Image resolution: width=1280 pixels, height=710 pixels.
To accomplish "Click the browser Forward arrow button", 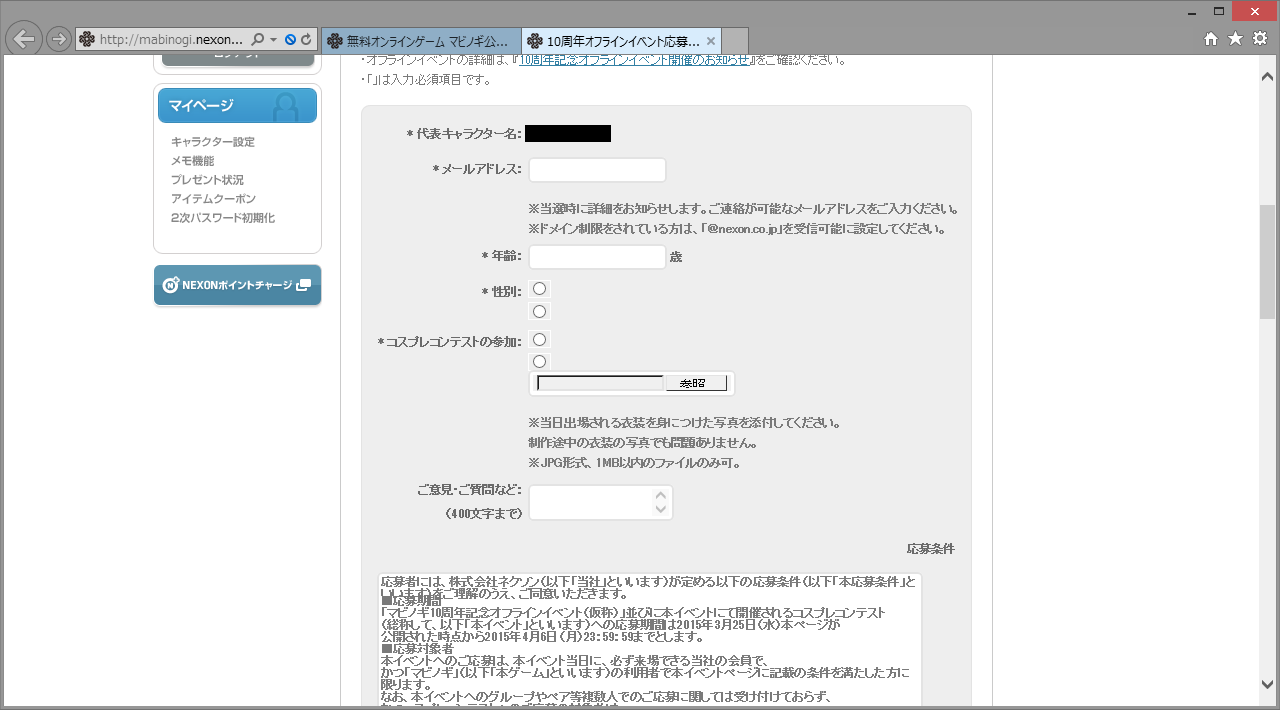I will pyautogui.click(x=59, y=39).
